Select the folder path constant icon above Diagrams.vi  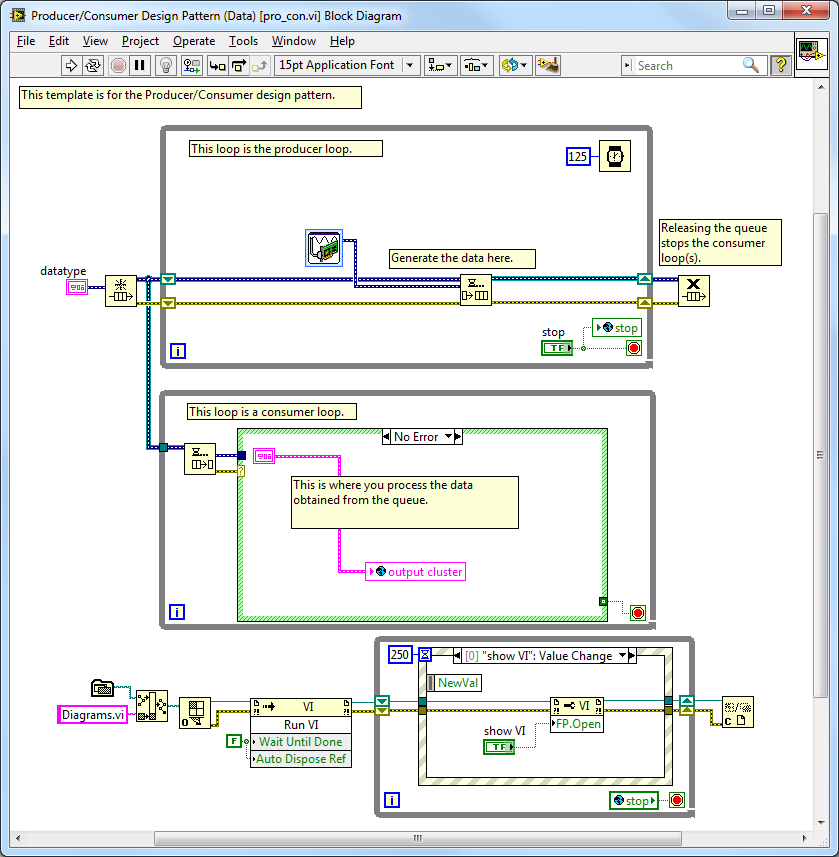(x=102, y=688)
